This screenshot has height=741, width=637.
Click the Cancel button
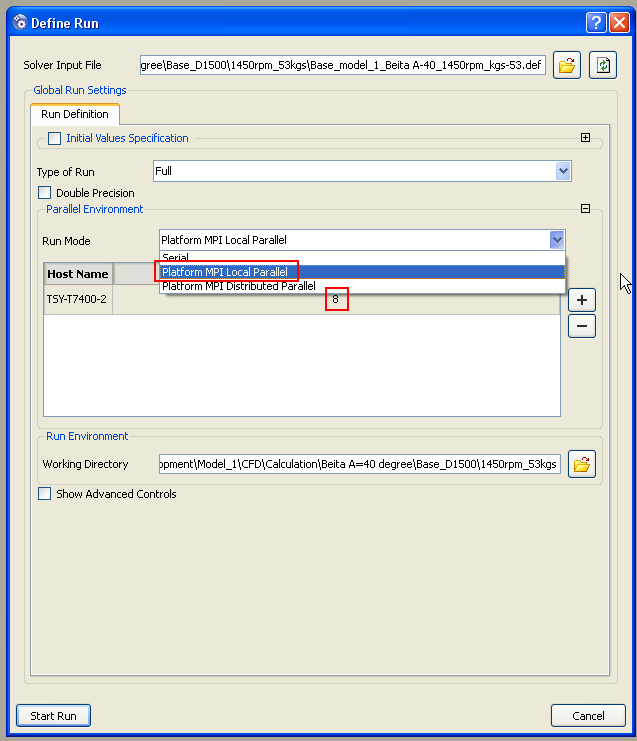(x=588, y=716)
